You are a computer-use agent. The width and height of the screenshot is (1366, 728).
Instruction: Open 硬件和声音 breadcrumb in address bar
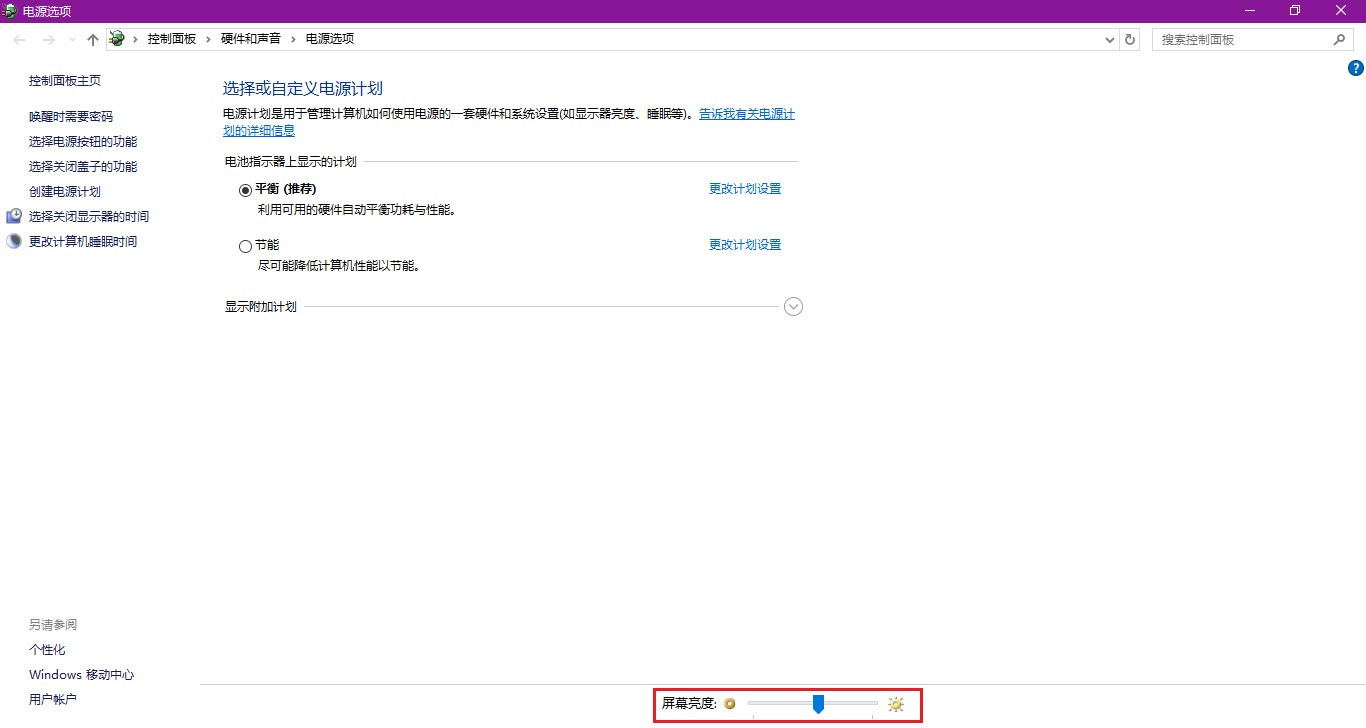(x=251, y=39)
